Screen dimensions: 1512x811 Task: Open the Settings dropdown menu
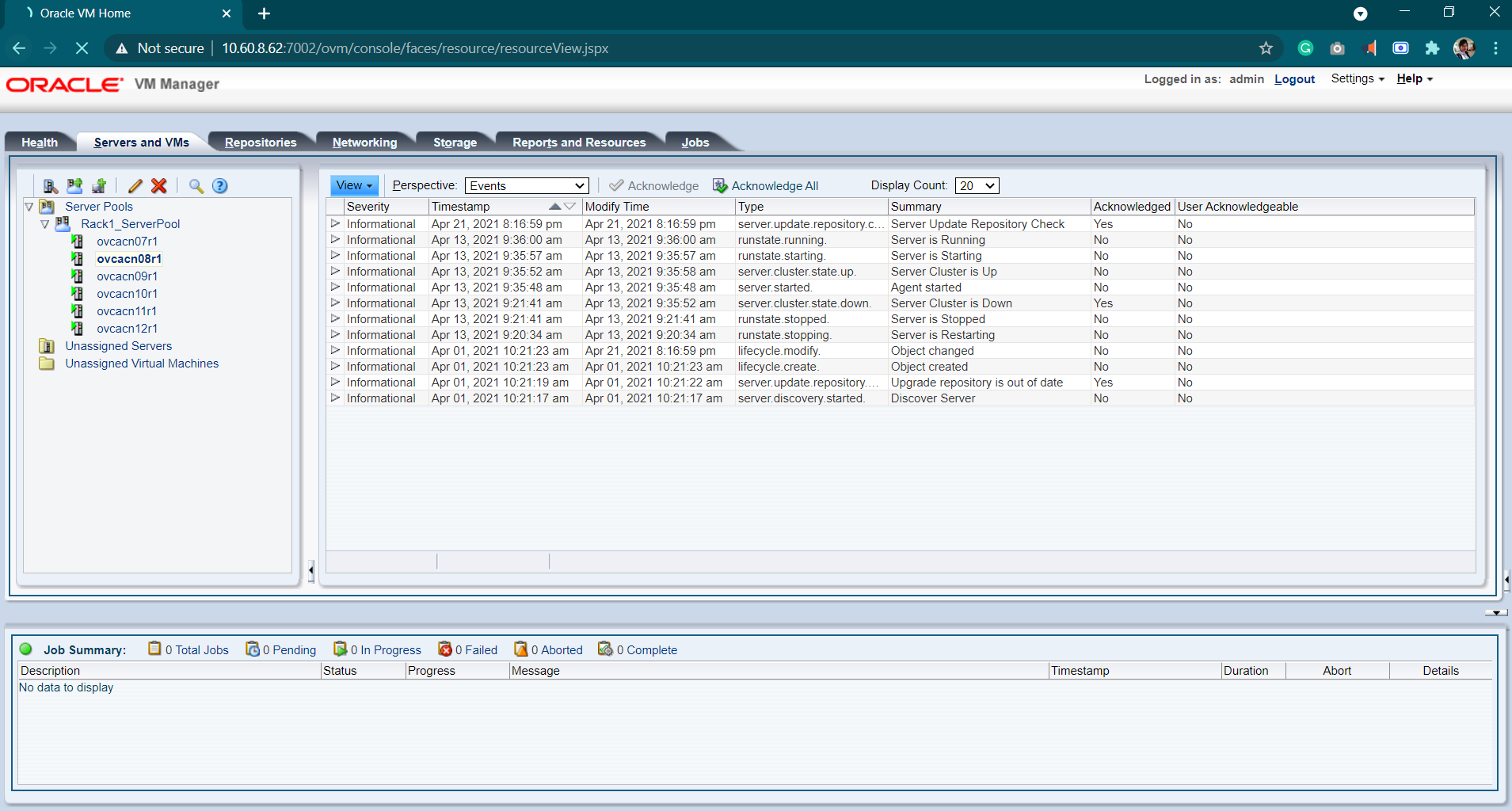pos(1358,78)
